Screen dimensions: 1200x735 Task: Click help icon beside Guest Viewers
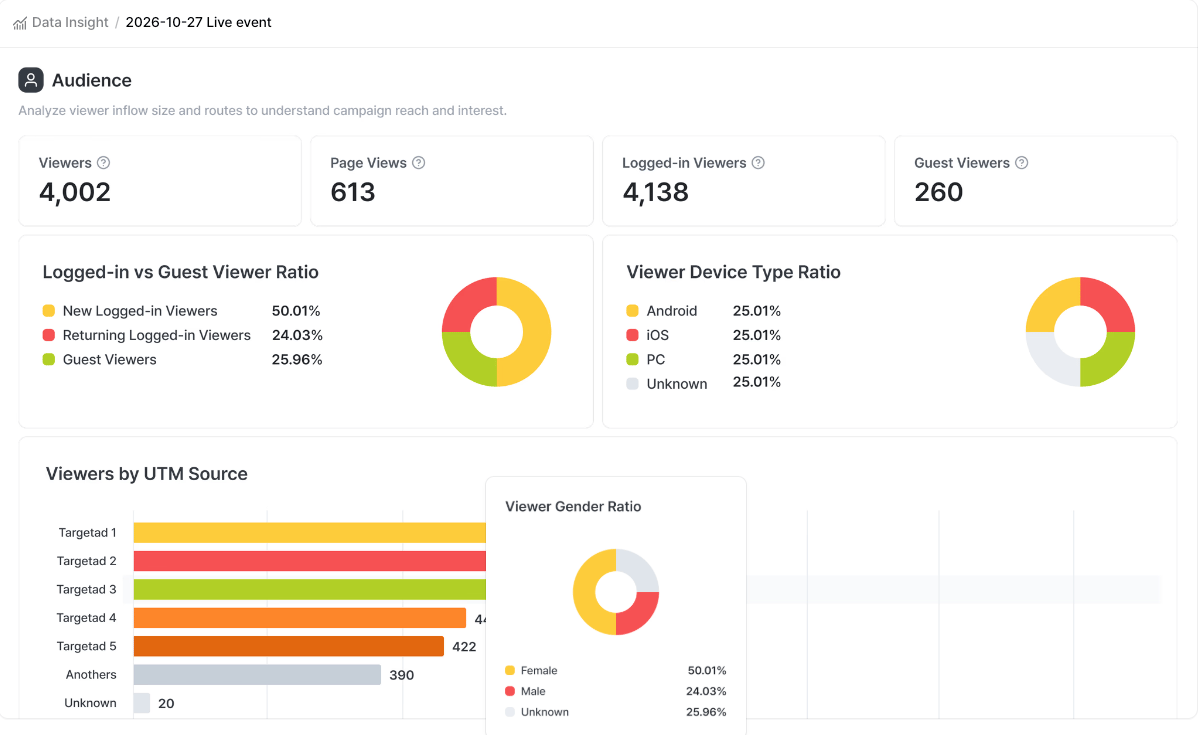pyautogui.click(x=1021, y=163)
